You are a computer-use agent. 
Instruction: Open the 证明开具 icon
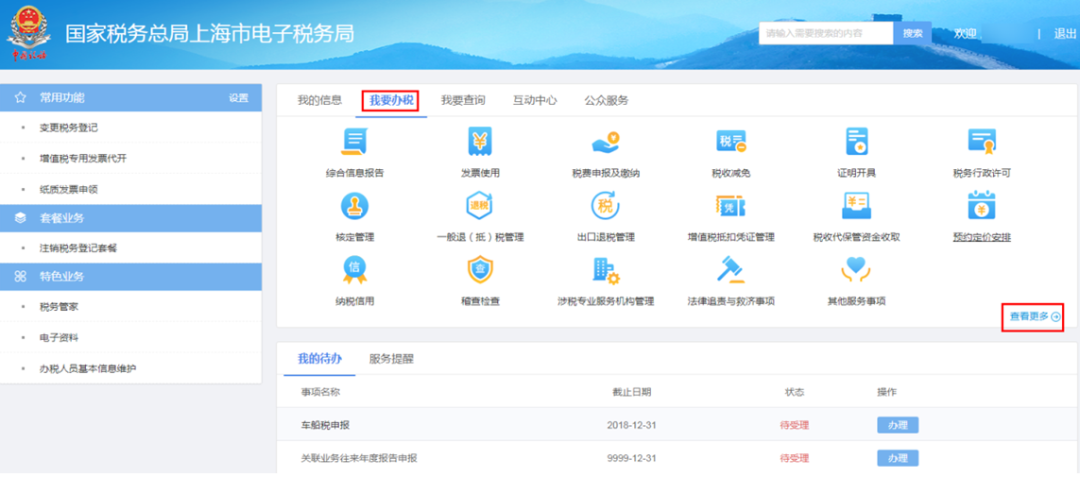(856, 143)
